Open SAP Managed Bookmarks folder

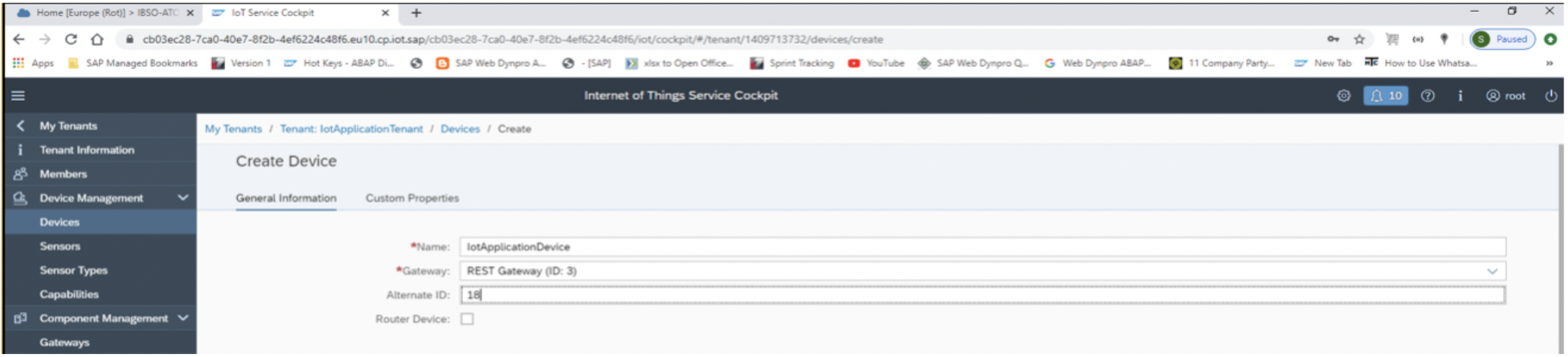pos(133,63)
